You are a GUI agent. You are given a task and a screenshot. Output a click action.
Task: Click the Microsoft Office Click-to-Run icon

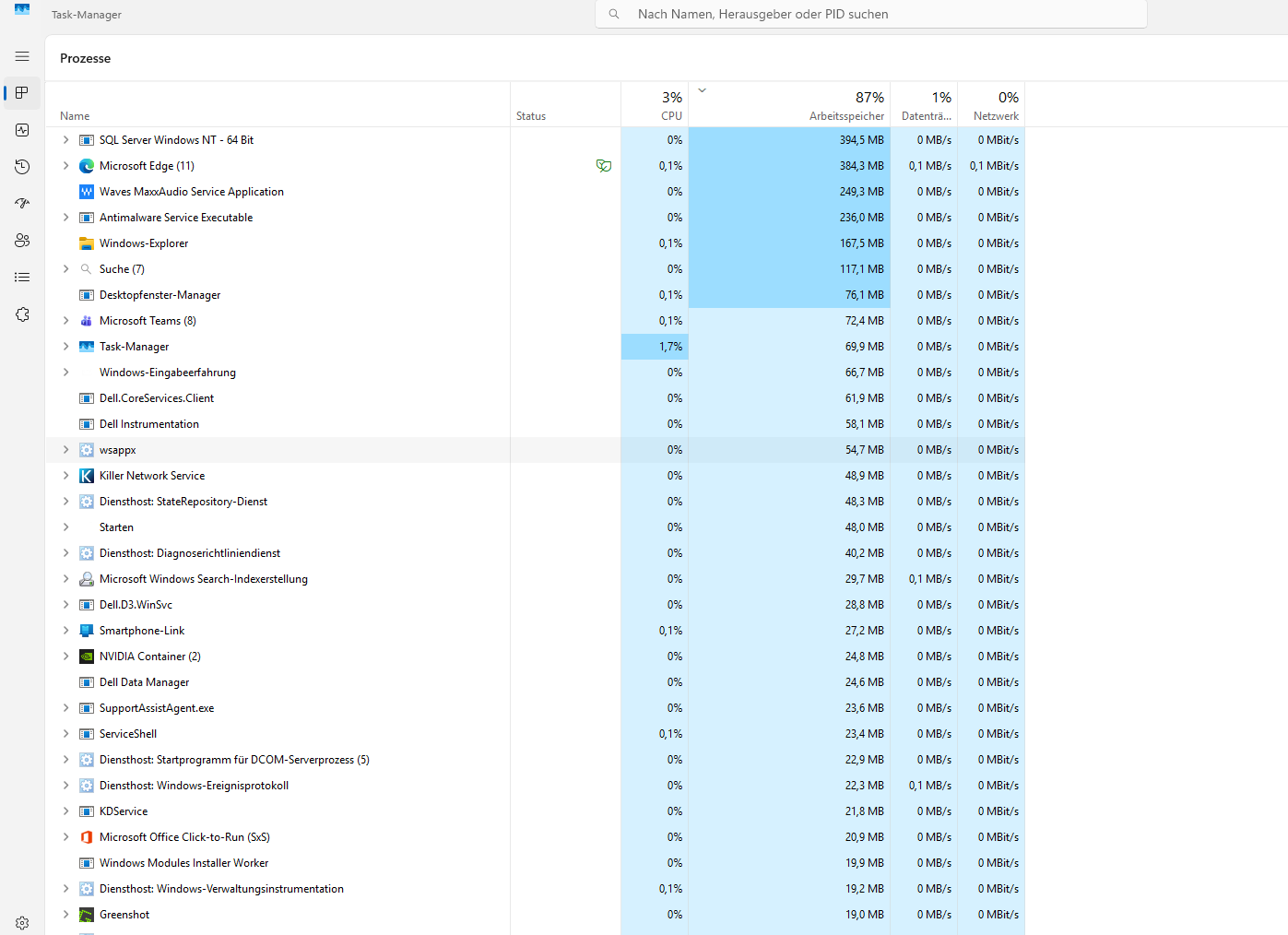tap(87, 837)
